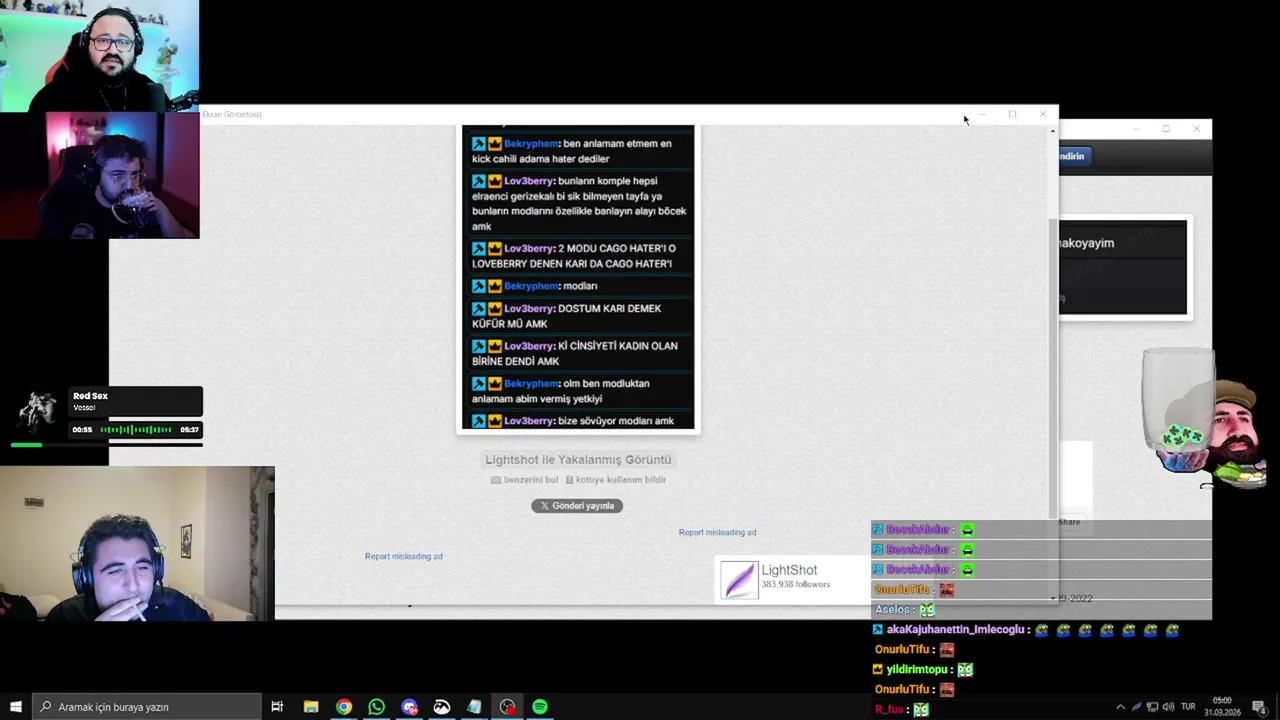Open network settings from the system tray
Image resolution: width=1280 pixels, height=720 pixels.
pos(1152,707)
